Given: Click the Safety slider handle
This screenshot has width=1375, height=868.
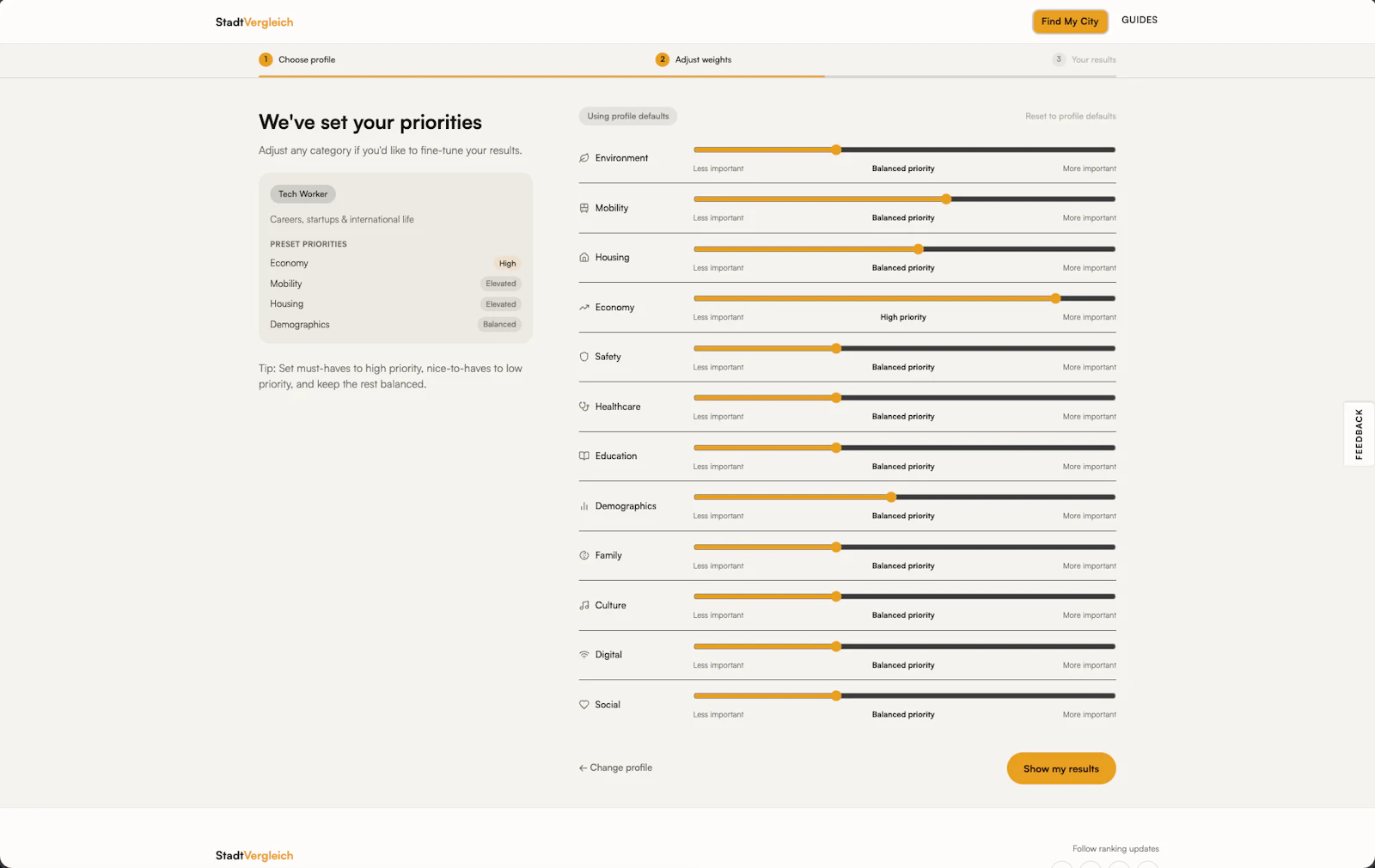Looking at the screenshot, I should (x=836, y=348).
